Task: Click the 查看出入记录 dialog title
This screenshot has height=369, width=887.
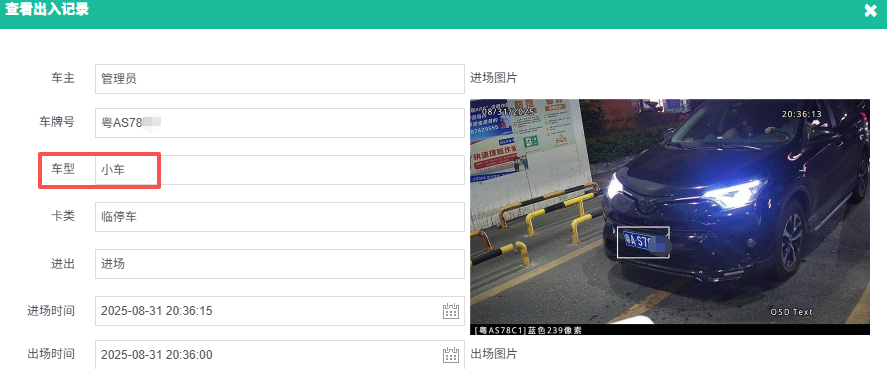Action: [x=47, y=10]
